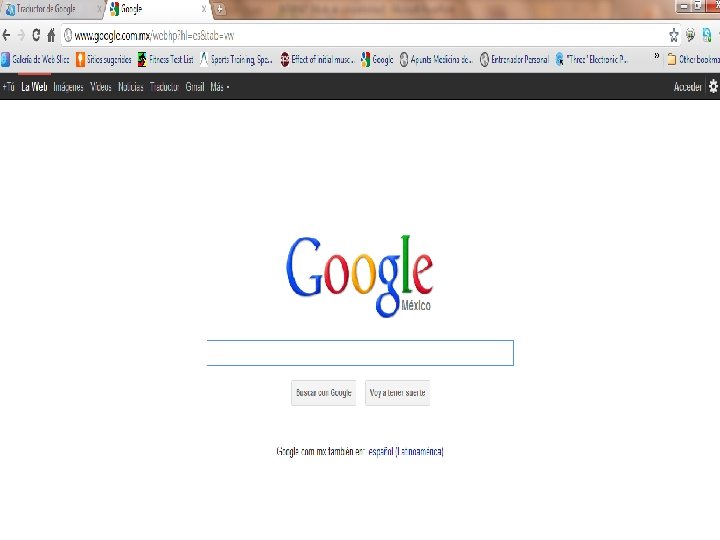720x540 pixels.
Task: Open the Galería de Web Slice bookmark
Action: pos(35,59)
